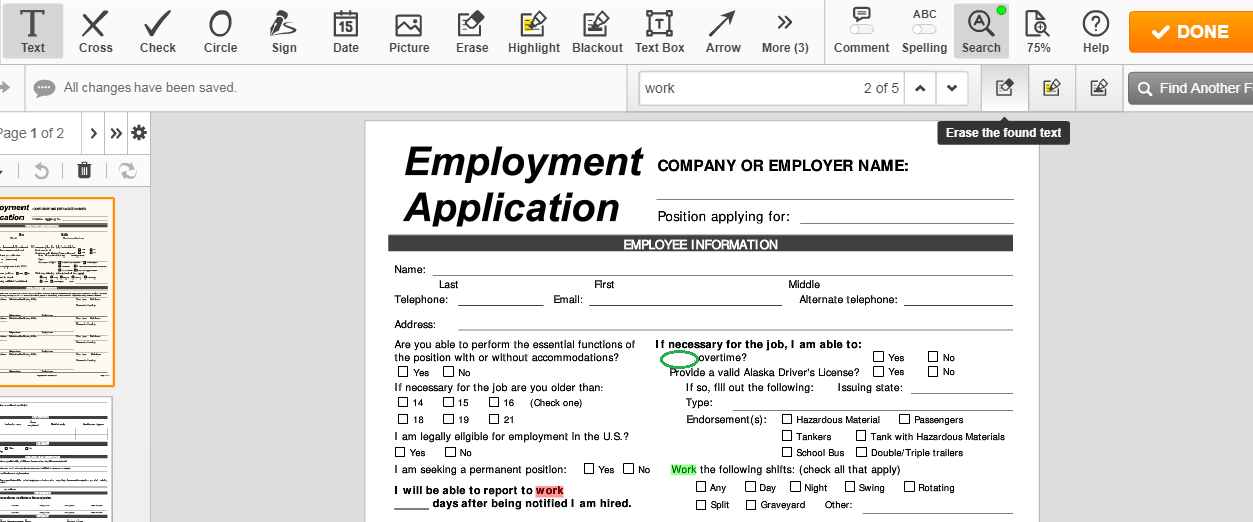The width and height of the screenshot is (1253, 522).
Task: Open the 75% zoom menu
Action: pos(1038,31)
